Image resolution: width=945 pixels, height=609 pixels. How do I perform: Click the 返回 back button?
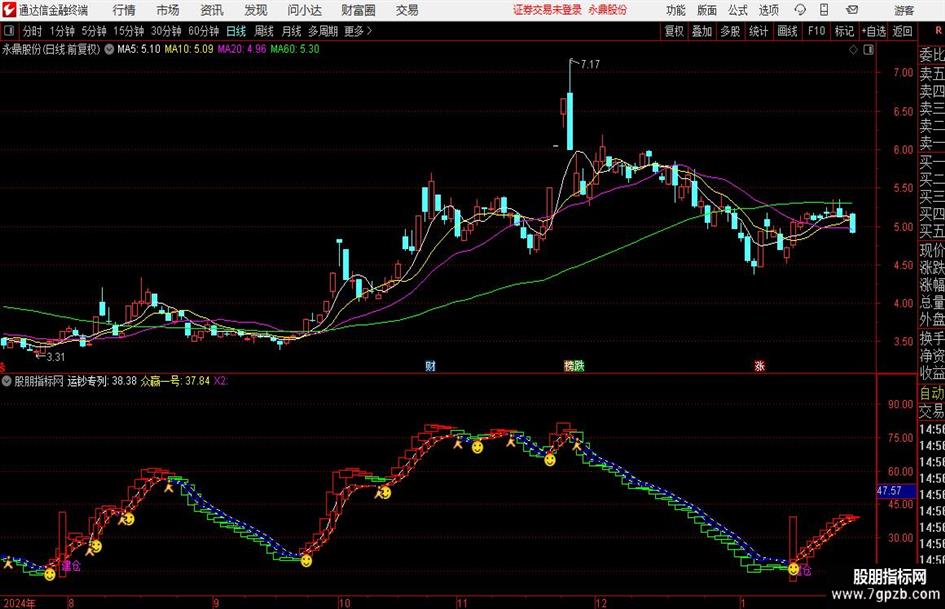tap(902, 31)
